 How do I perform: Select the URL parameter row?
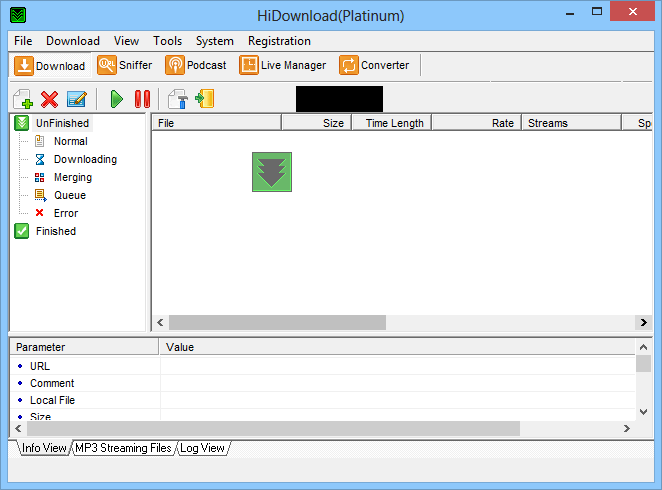[x=323, y=366]
